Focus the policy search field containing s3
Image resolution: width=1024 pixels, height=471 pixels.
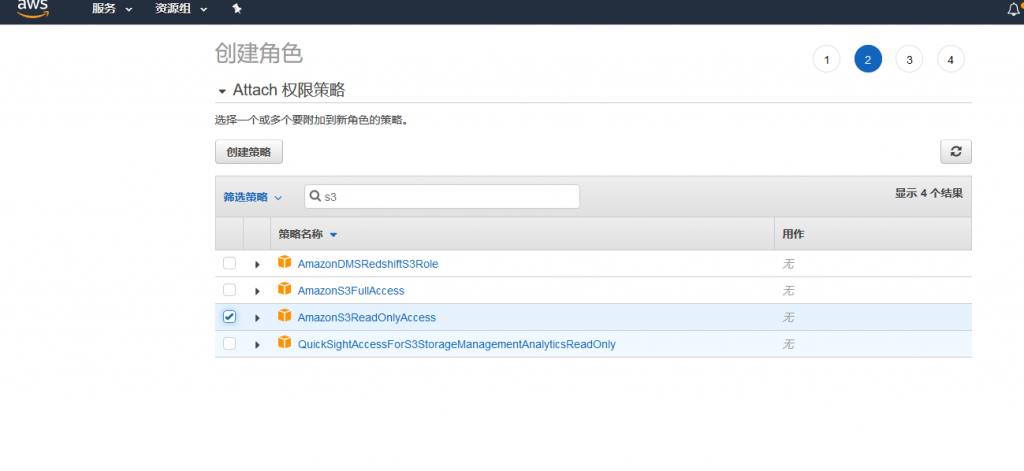pyautogui.click(x=442, y=197)
